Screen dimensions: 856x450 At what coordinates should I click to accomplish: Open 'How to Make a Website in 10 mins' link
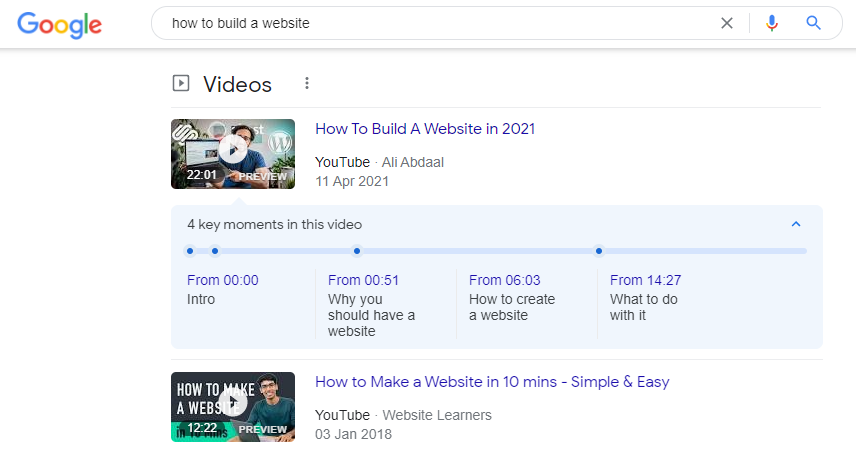point(492,382)
